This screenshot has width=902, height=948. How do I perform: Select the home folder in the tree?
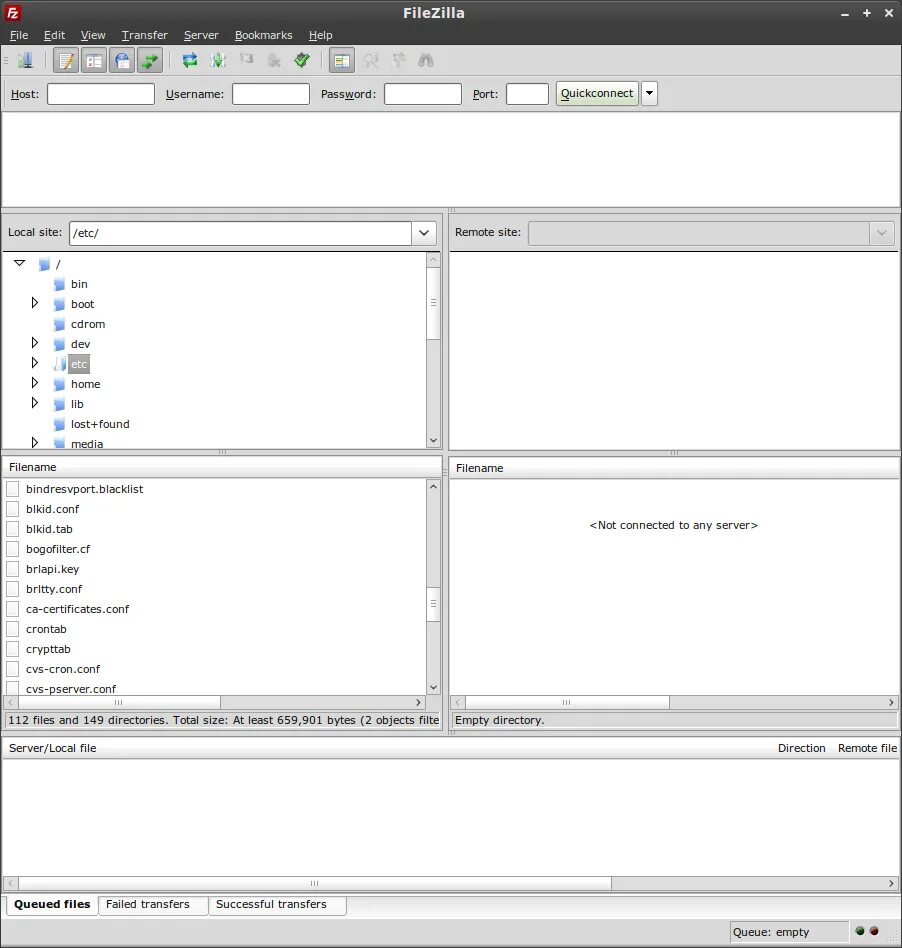85,384
